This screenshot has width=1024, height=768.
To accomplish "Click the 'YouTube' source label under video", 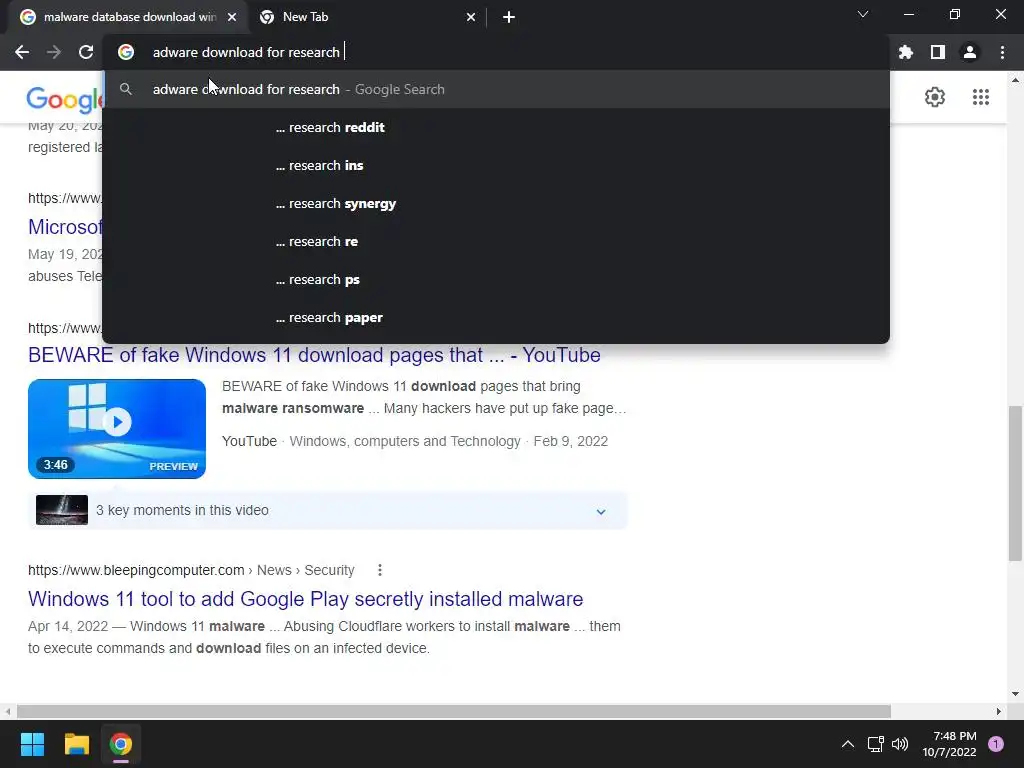I will (249, 441).
